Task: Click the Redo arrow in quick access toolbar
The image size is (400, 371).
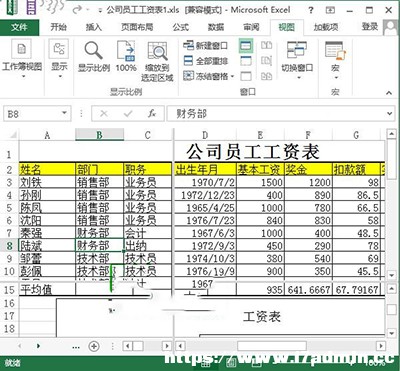Action: 77,10
